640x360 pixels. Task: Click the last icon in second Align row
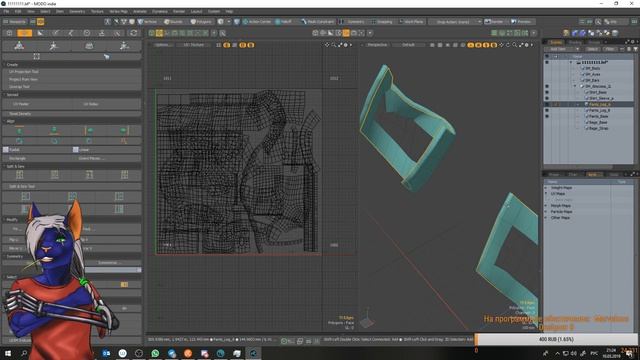[124, 141]
